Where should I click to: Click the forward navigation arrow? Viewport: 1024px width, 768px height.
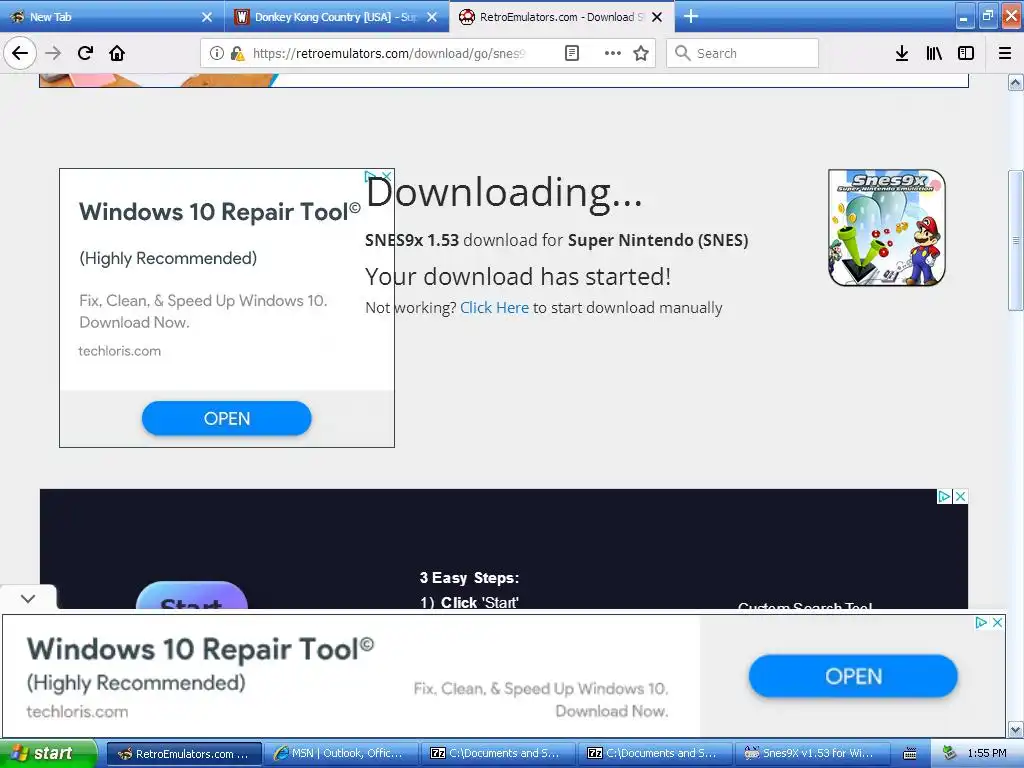tap(53, 53)
